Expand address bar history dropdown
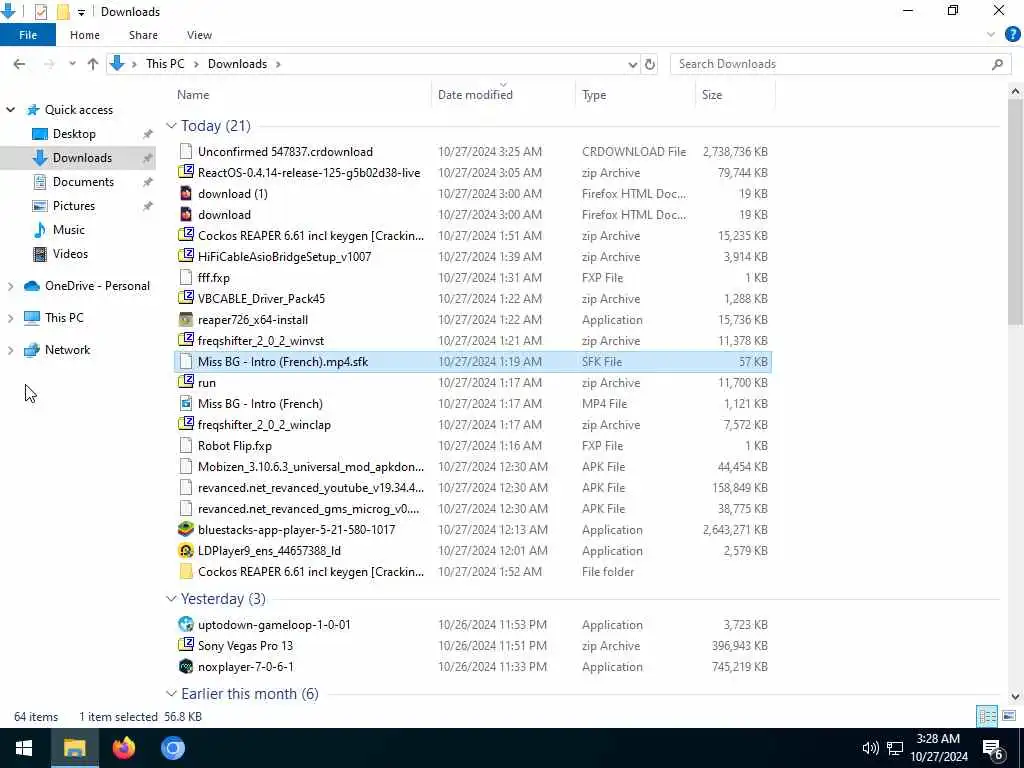Viewport: 1024px width, 768px height. (632, 64)
